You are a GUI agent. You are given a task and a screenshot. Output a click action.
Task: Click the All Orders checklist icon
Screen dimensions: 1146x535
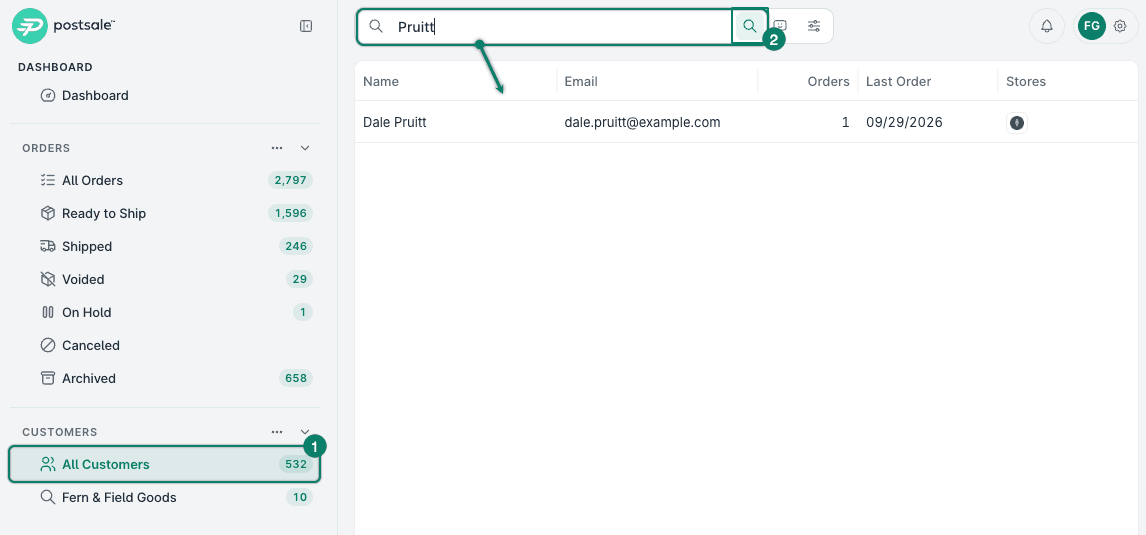48,181
